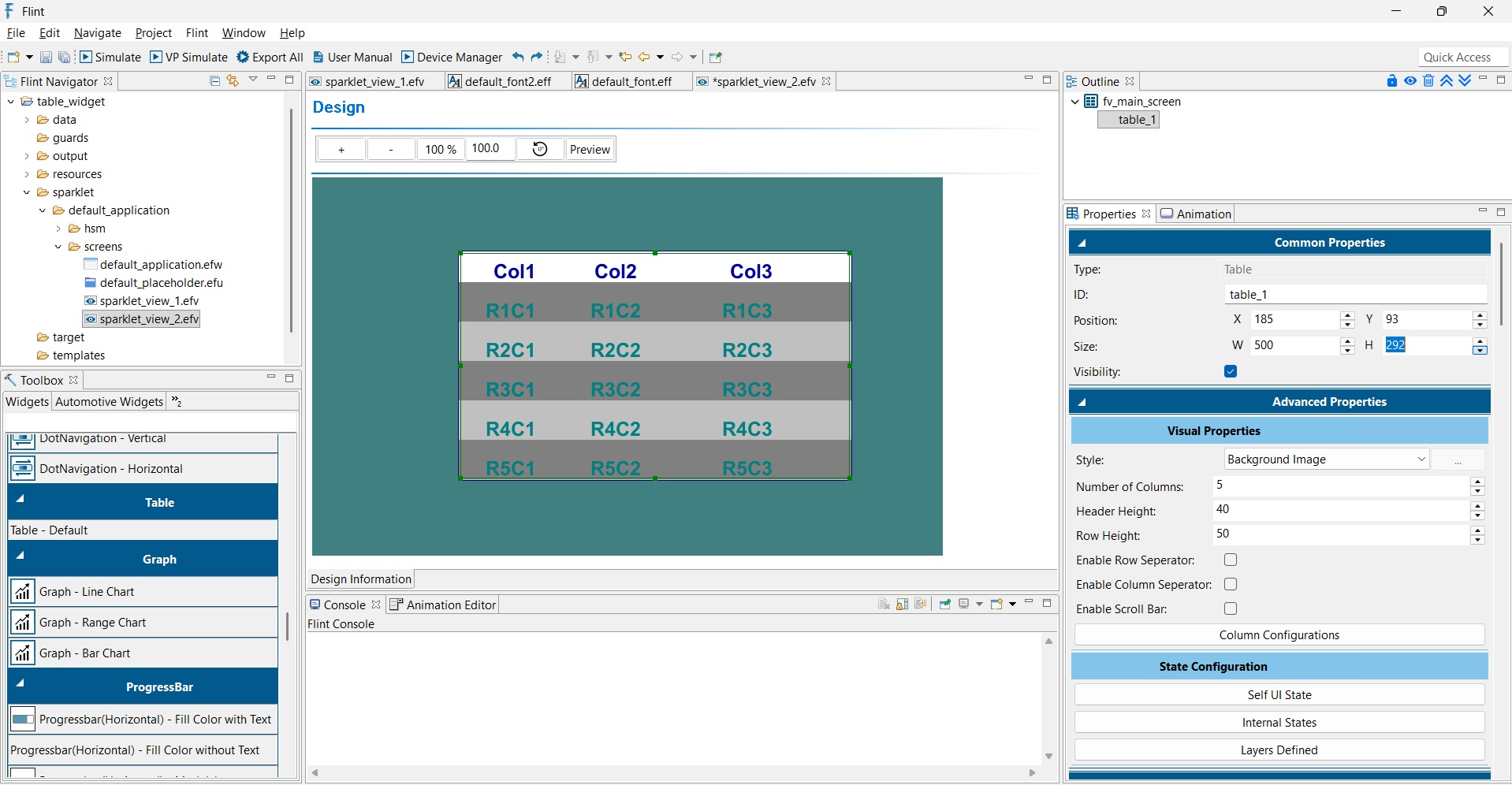The width and height of the screenshot is (1512, 785).
Task: Click the move down double-chevron icon
Action: point(1465,81)
